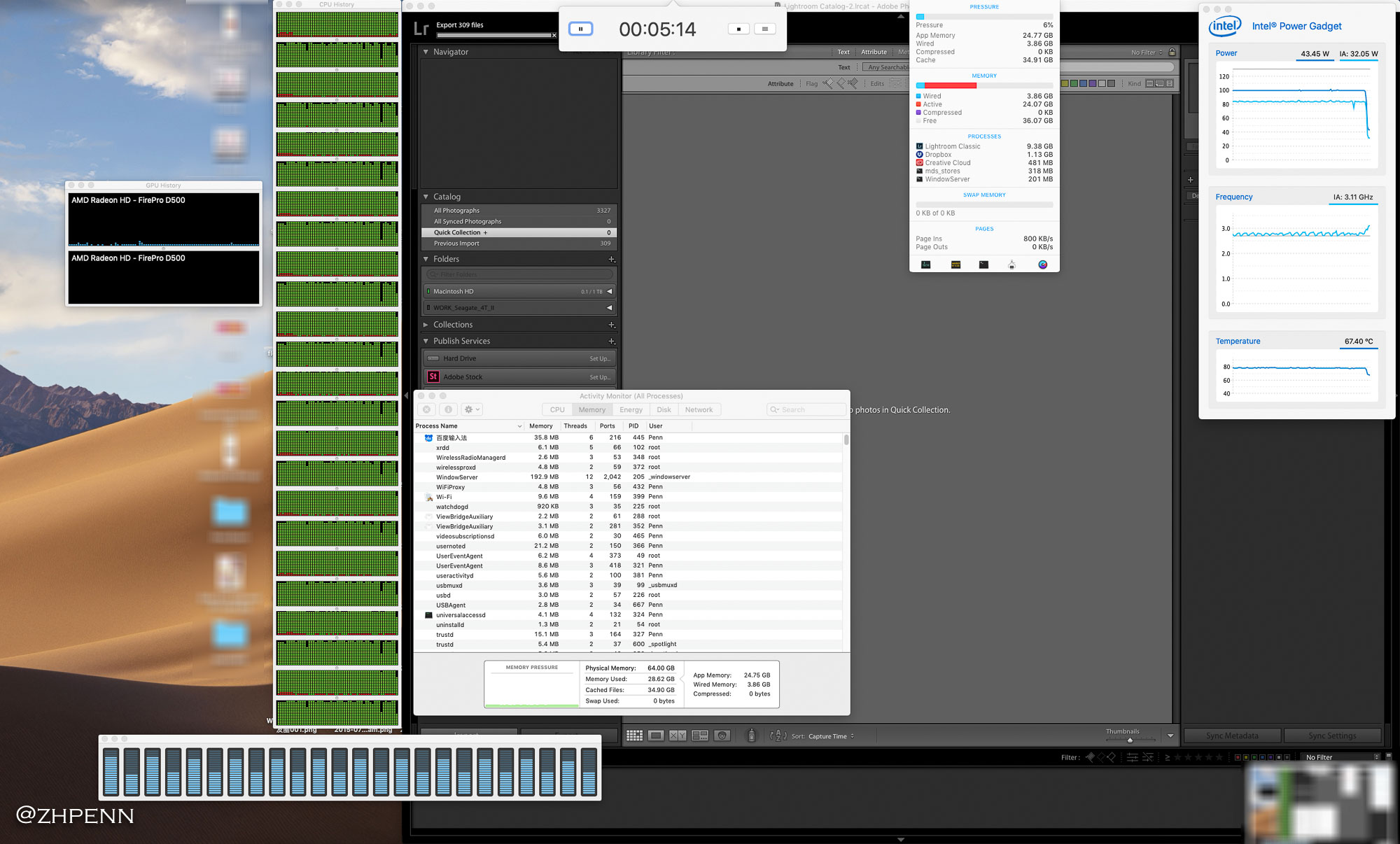Open the Network tab in Activity Monitor

click(699, 410)
